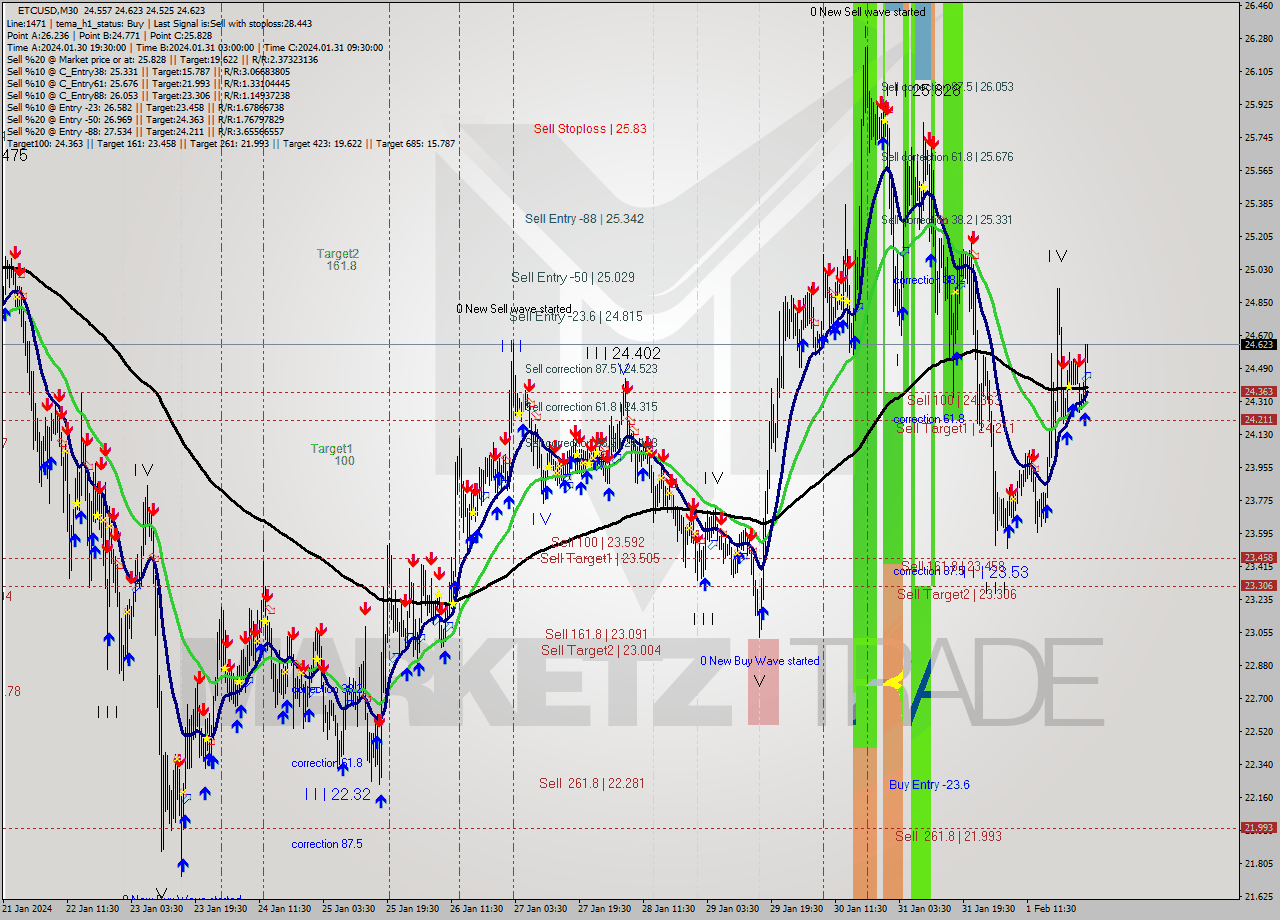The height and width of the screenshot is (920, 1280).
Task: Select the 'Sell 261.8 | 21.993' label
Action: (948, 836)
